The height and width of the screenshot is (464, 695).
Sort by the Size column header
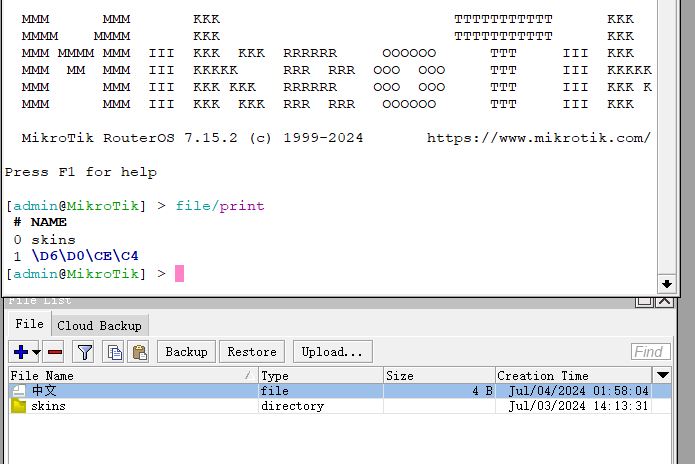[439, 376]
